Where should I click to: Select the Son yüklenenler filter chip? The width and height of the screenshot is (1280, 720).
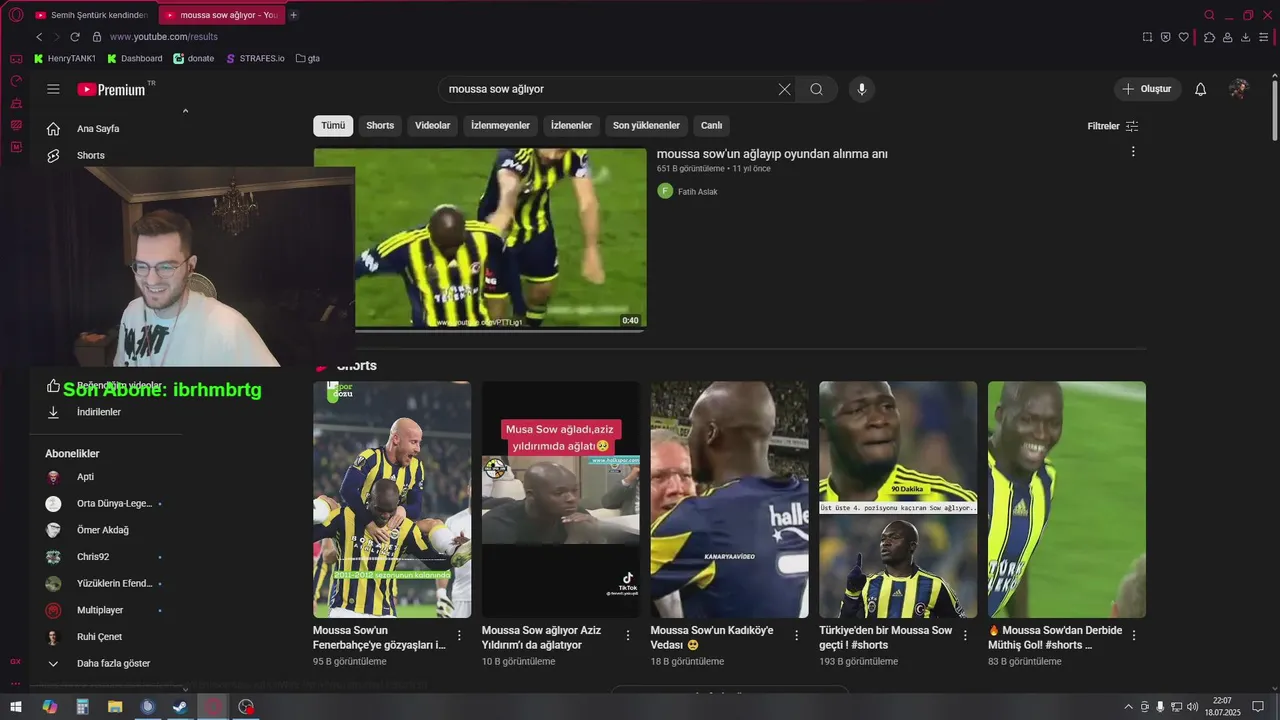tap(646, 126)
